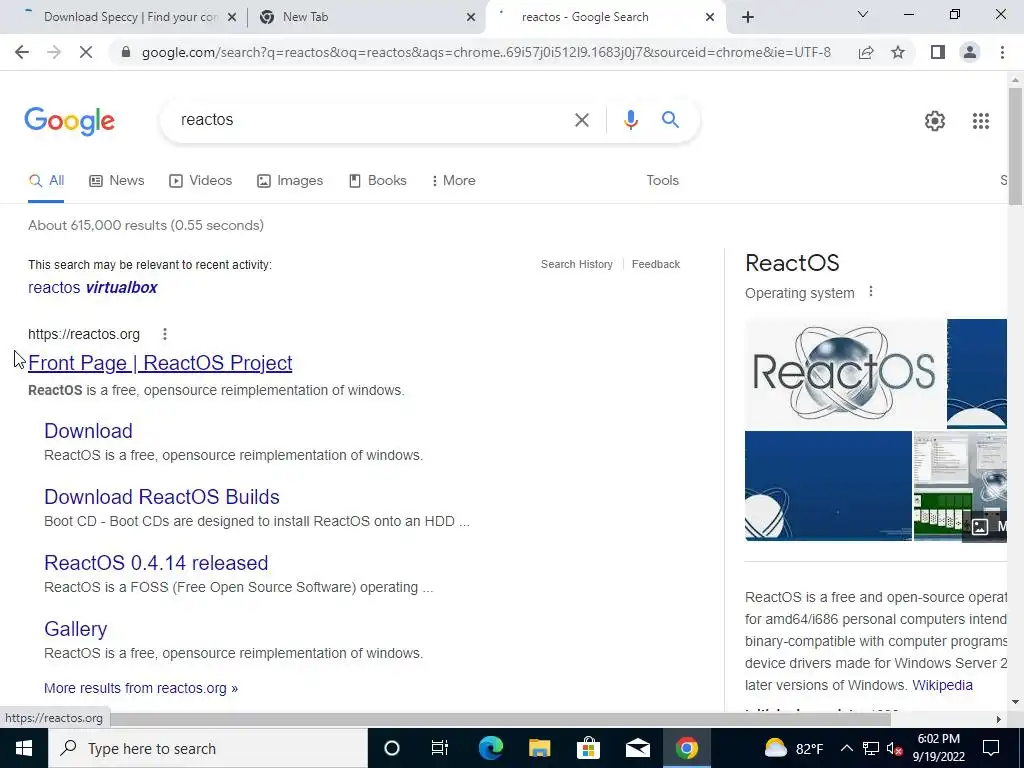The width and height of the screenshot is (1024, 768).
Task: Click taskbar search box
Action: click(x=208, y=748)
